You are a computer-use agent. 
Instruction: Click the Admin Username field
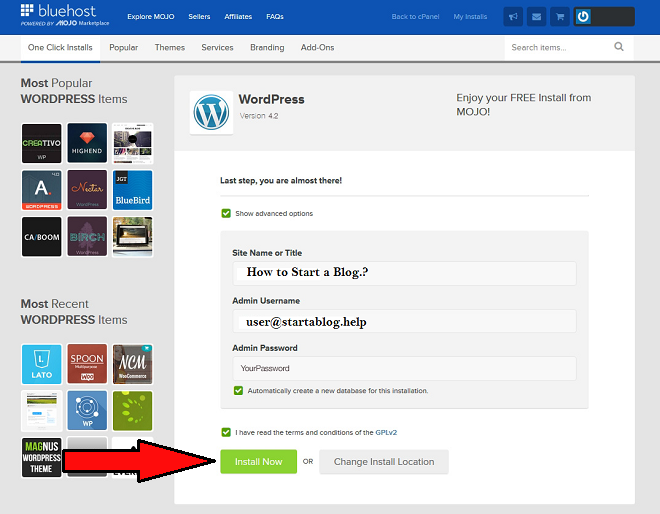coord(405,321)
